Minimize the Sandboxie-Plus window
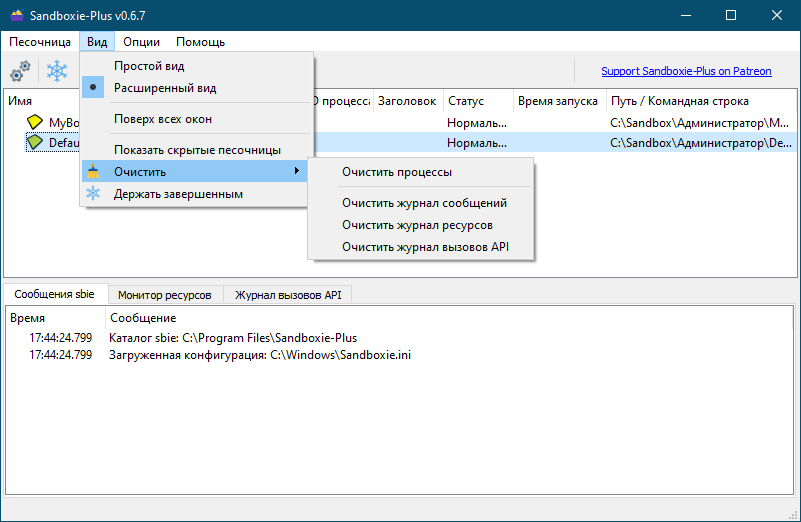Image resolution: width=801 pixels, height=522 pixels. [686, 15]
